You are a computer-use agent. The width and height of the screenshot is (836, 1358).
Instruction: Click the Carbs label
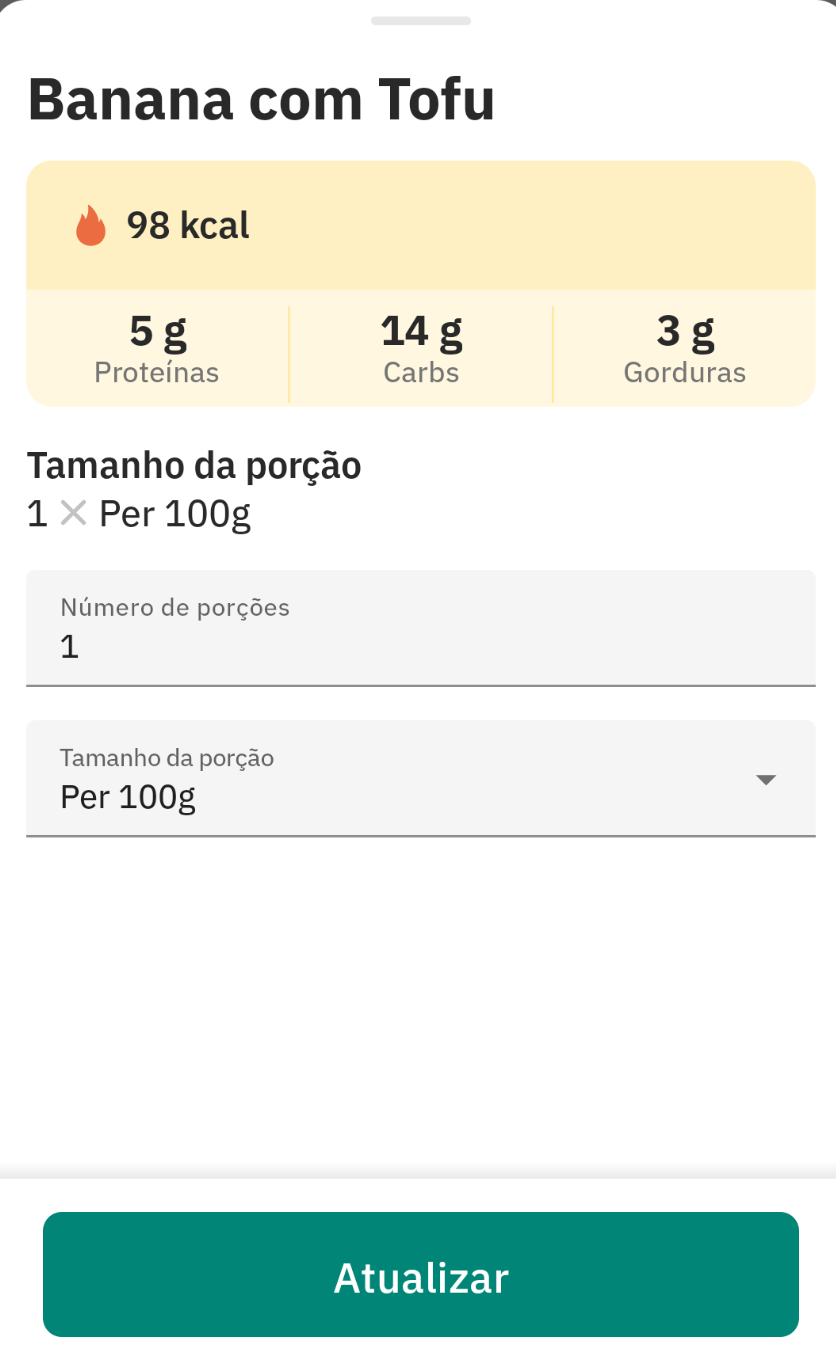click(x=421, y=373)
